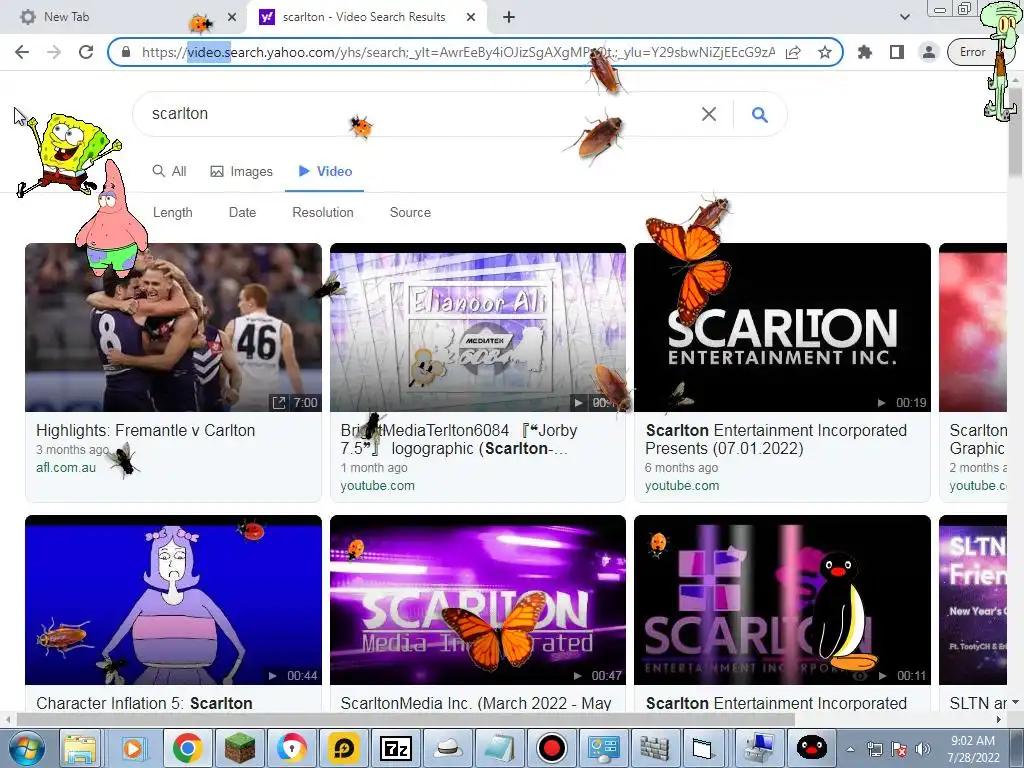Clear the search query with X
Viewport: 1024px width, 768px height.
tap(709, 114)
